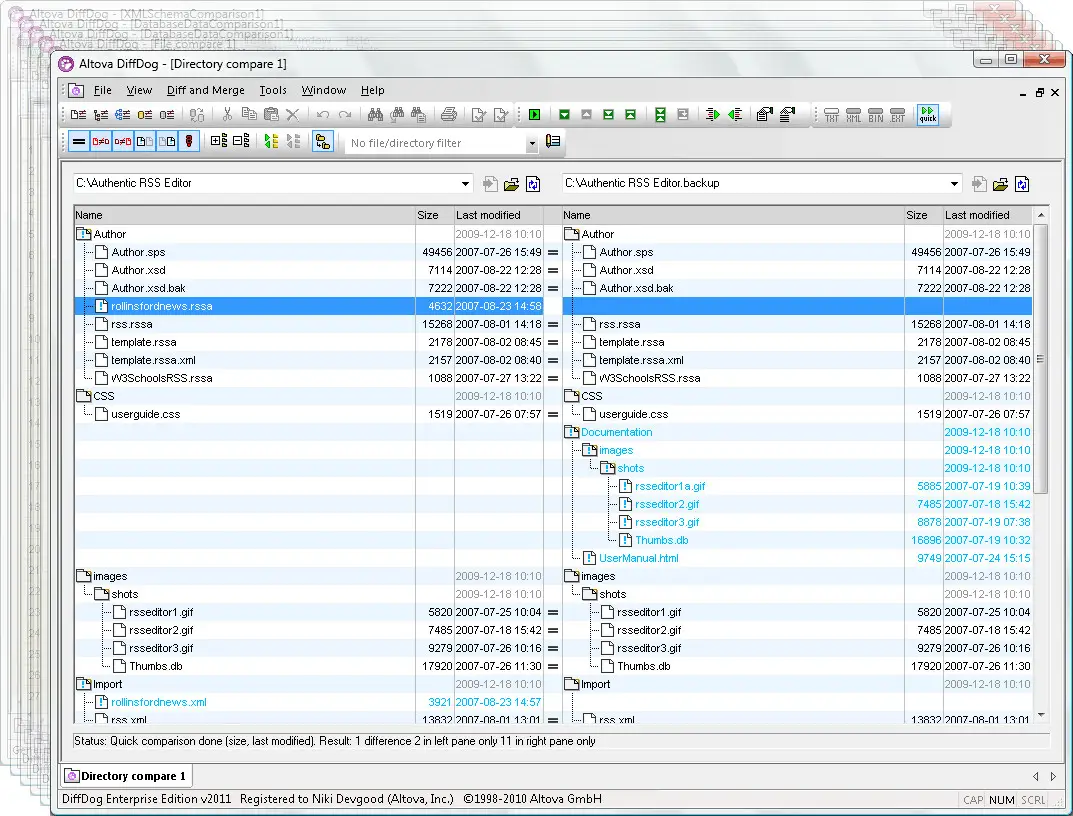Viewport: 1073px width, 816px height.
Task: Click the Compare Files toolbar icon
Action: pos(79,114)
